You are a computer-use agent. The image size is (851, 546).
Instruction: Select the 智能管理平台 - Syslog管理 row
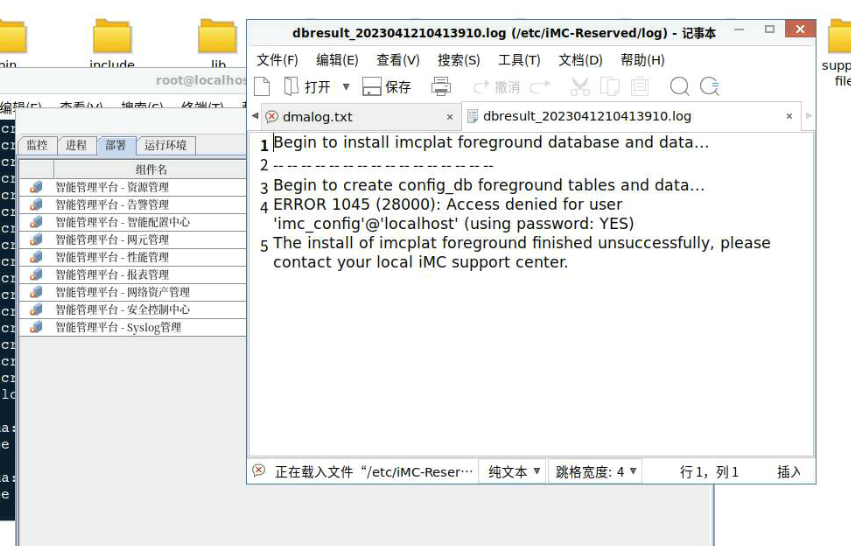click(x=132, y=327)
